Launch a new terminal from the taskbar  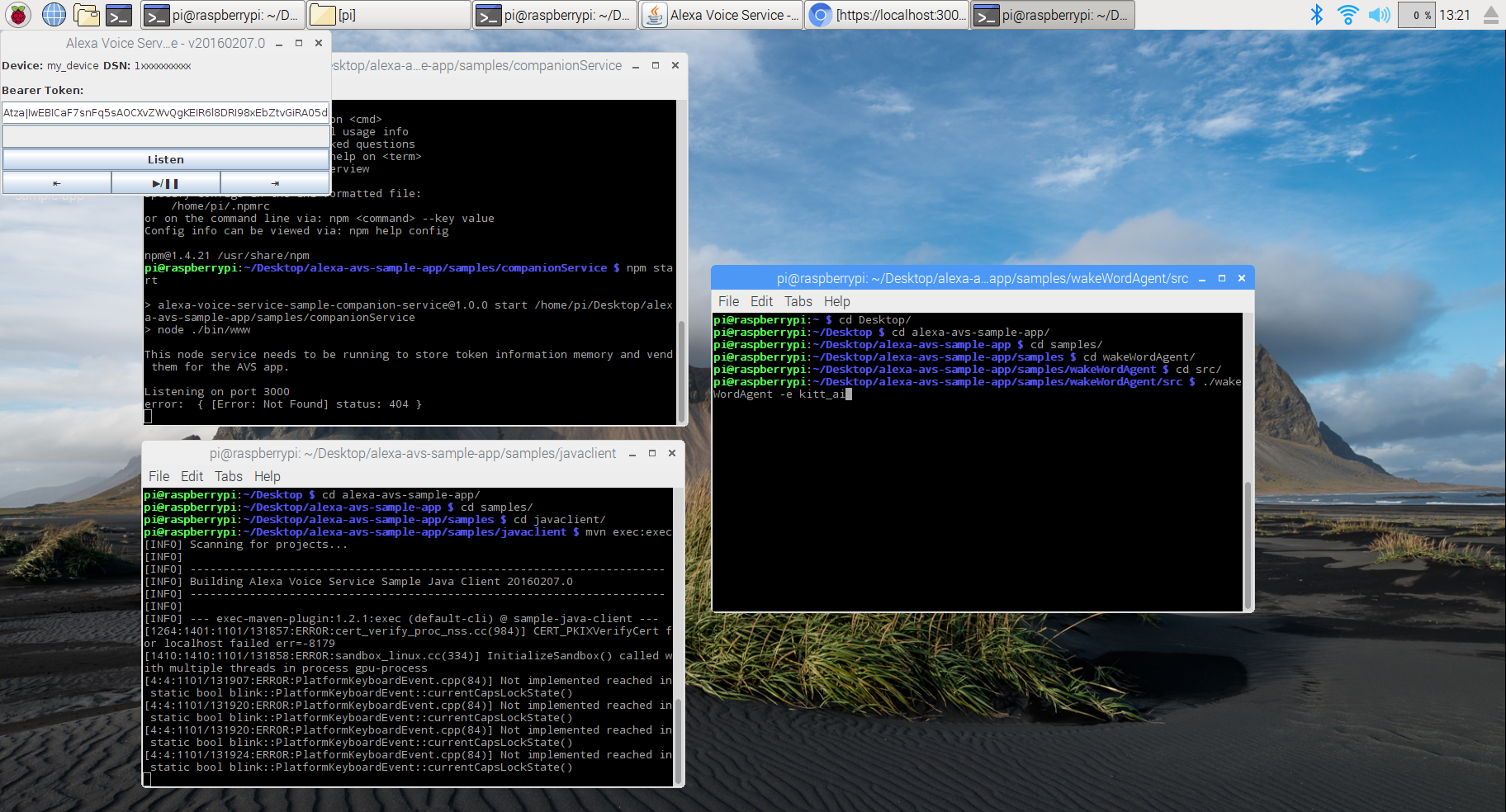click(119, 14)
